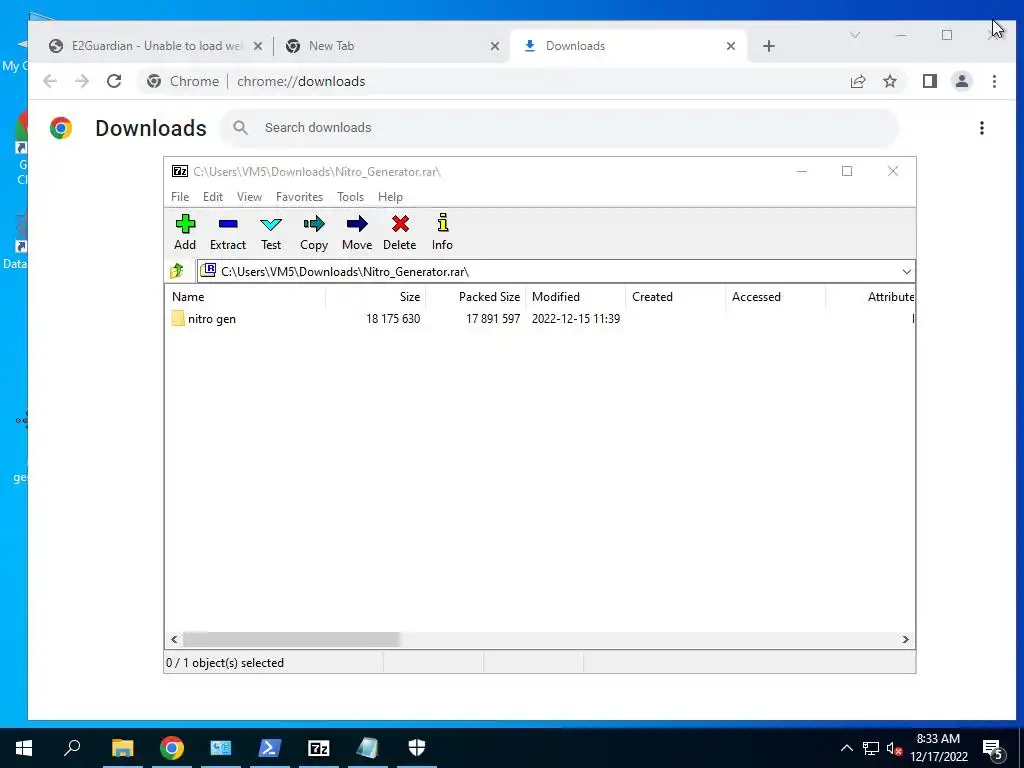Click the Search downloads field

(560, 128)
